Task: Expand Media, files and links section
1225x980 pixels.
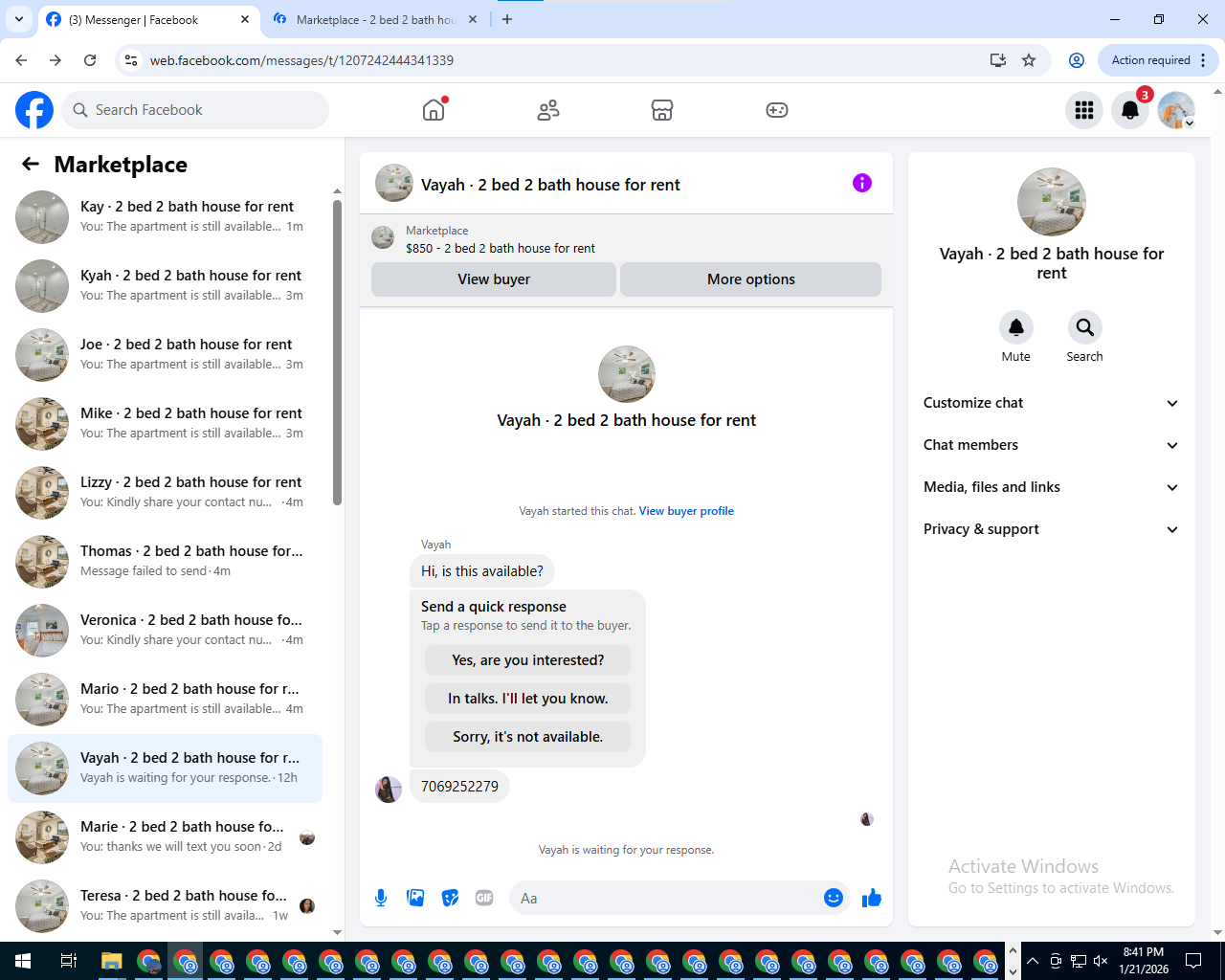Action: tap(1051, 487)
